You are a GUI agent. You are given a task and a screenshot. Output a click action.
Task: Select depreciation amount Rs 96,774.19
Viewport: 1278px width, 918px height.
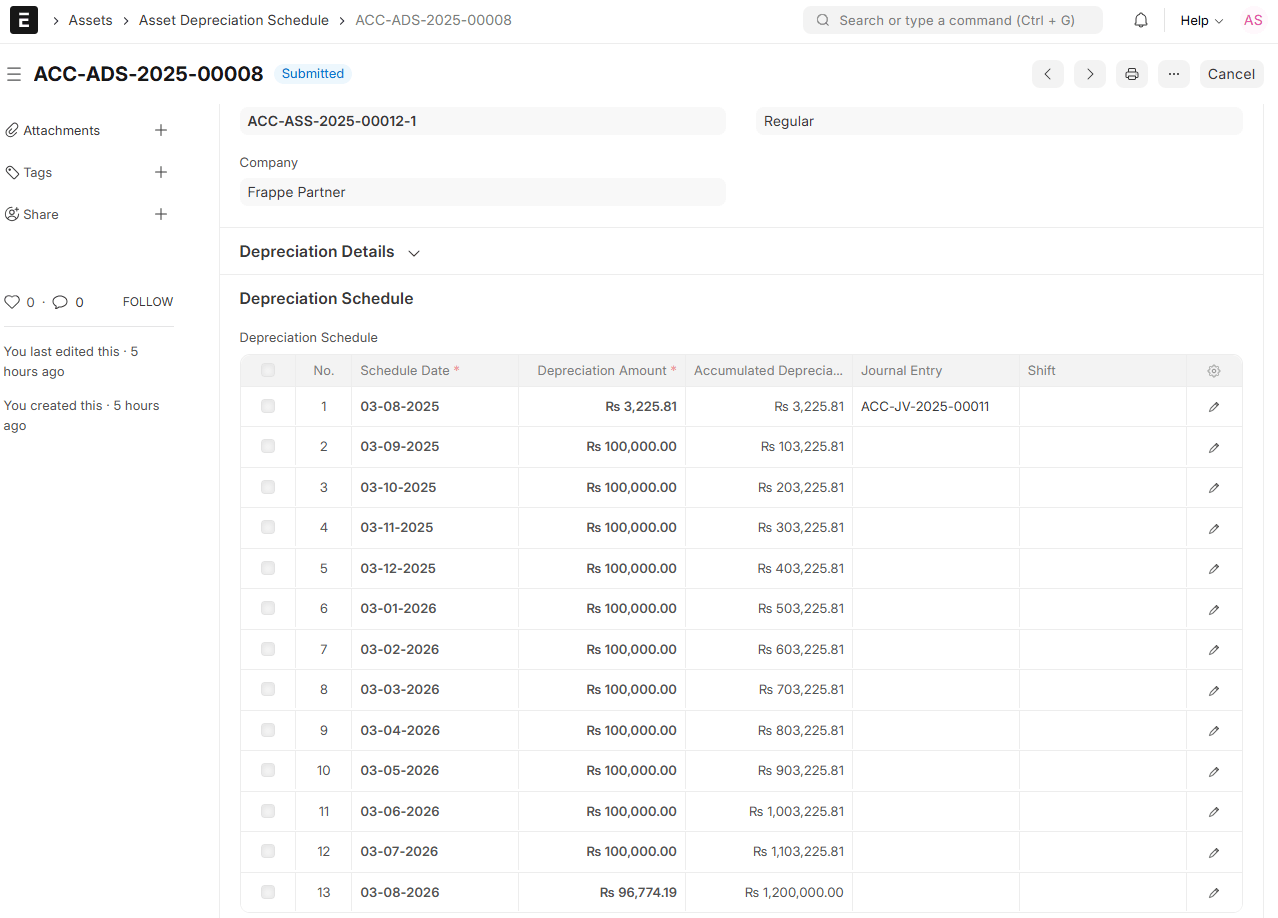[x=638, y=893]
